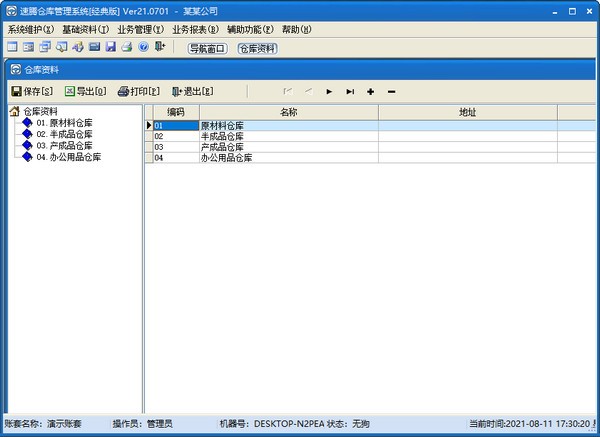Add new record with plus icon
The width and height of the screenshot is (600, 437).
point(371,92)
